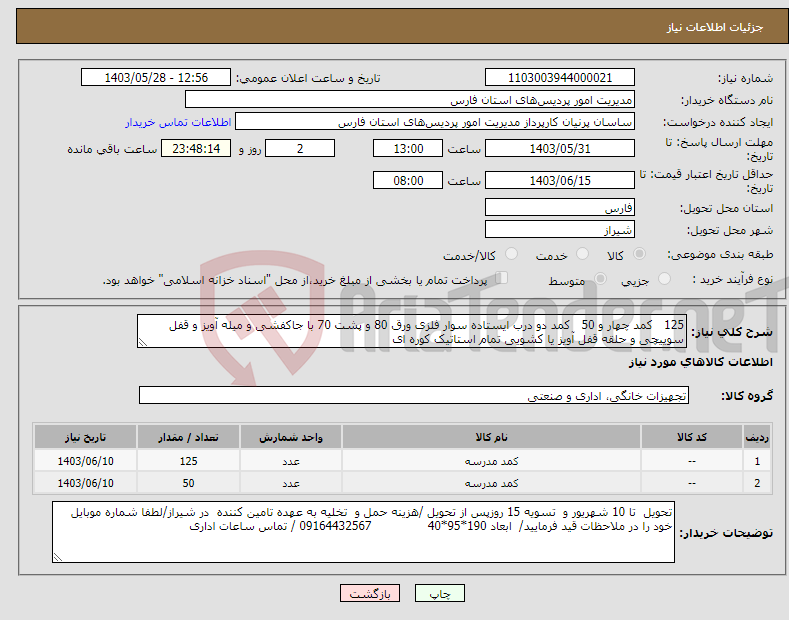Viewport: 789px width, 620px height.
Task: Select the کالا/خدمت radio button
Action: click(x=511, y=254)
